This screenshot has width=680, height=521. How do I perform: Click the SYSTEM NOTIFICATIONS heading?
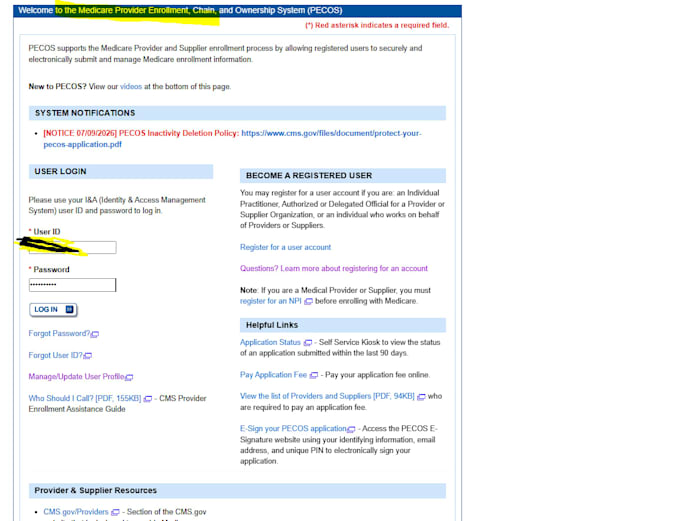click(85, 113)
